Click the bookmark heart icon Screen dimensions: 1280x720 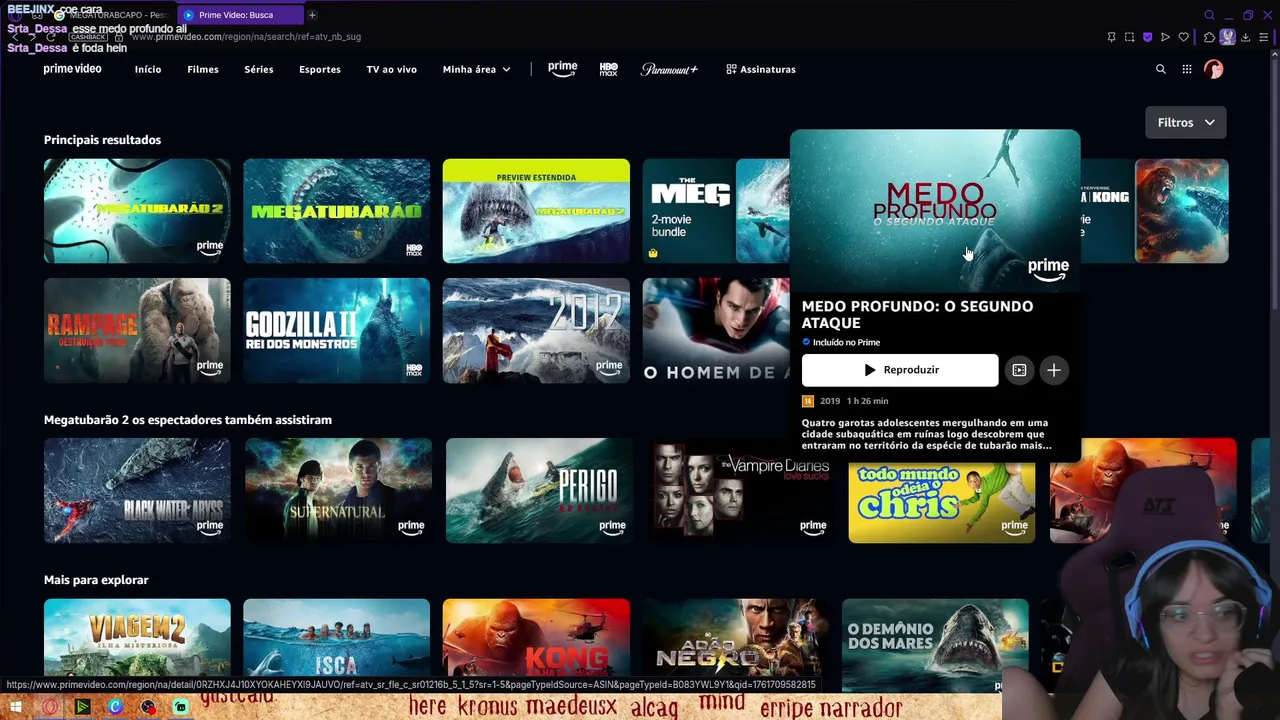coord(1183,37)
